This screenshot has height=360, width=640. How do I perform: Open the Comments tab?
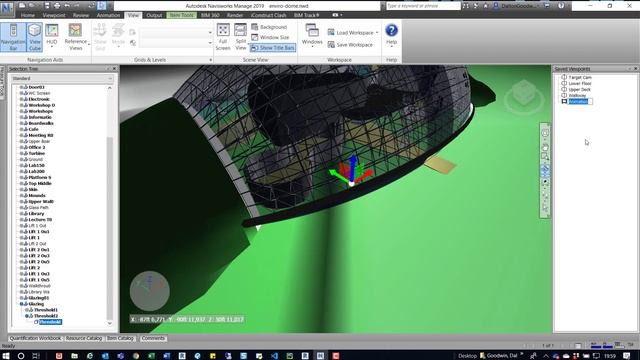(153, 338)
